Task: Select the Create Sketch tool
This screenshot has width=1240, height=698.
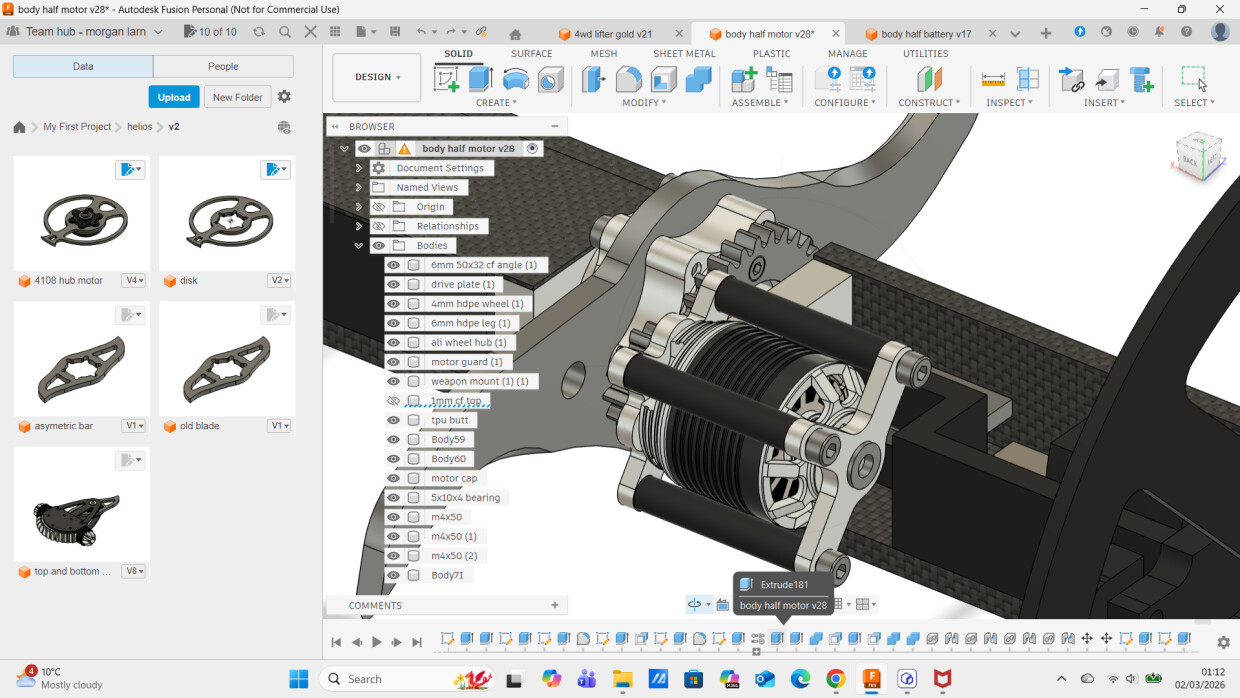Action: tap(447, 79)
